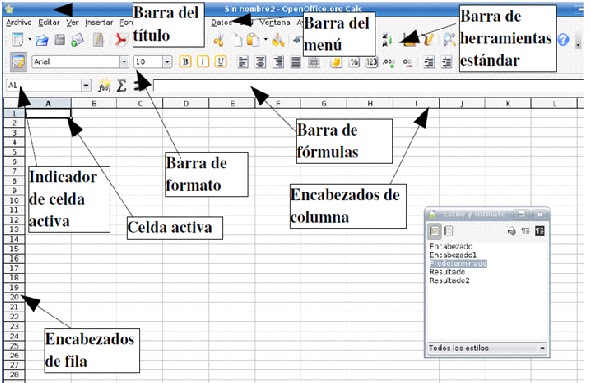This screenshot has height=383, width=590.
Task: Open the Paste dropdown arrow
Action: (x=266, y=39)
